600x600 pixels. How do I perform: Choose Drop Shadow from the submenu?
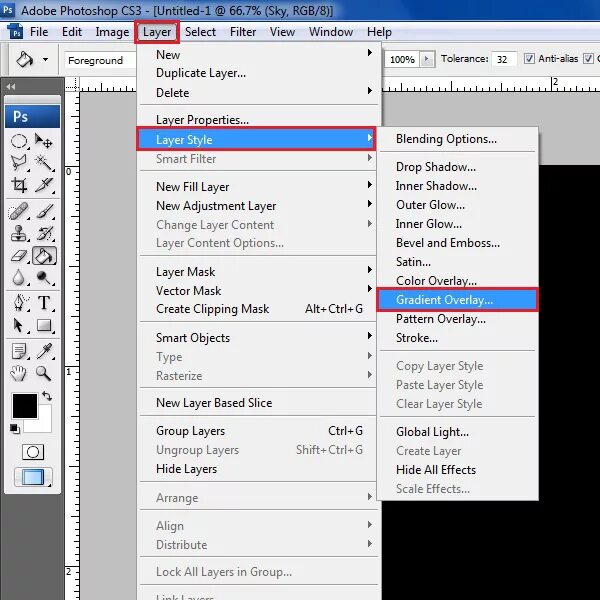coord(457,167)
